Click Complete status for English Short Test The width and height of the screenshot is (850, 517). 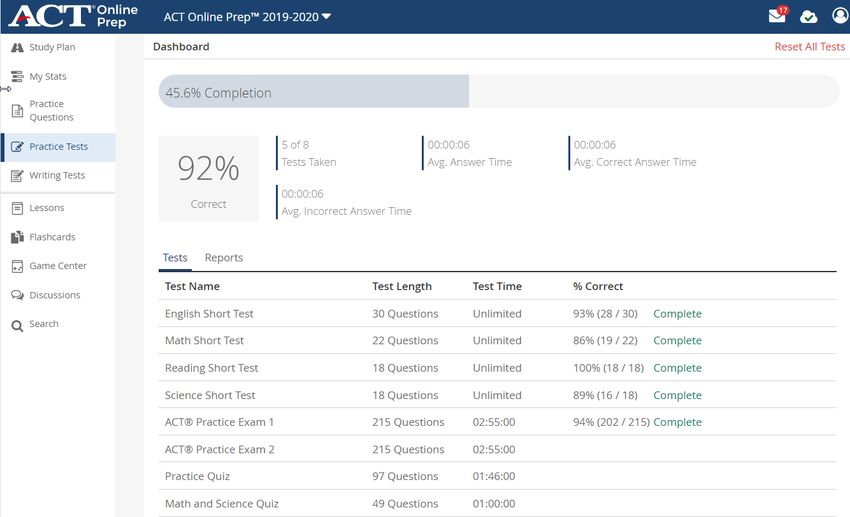[x=677, y=314]
